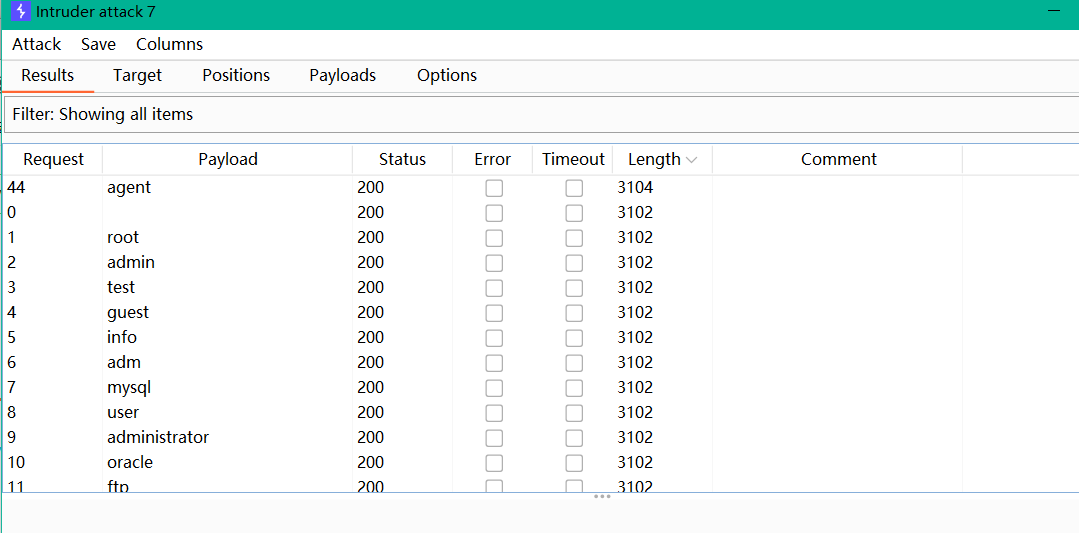Tick Timeout checkbox for admin row
The height and width of the screenshot is (533, 1079).
click(574, 263)
